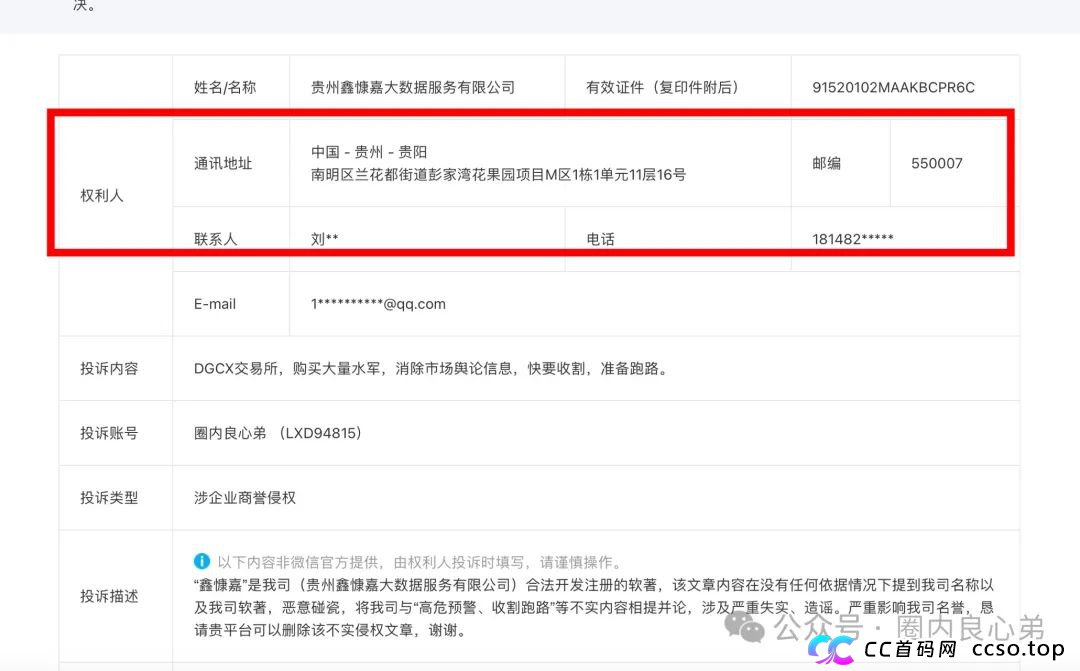
Task: Select company name 贵州鑫慷嘉大数据服务有限公司 in the name row
Action: coord(413,87)
